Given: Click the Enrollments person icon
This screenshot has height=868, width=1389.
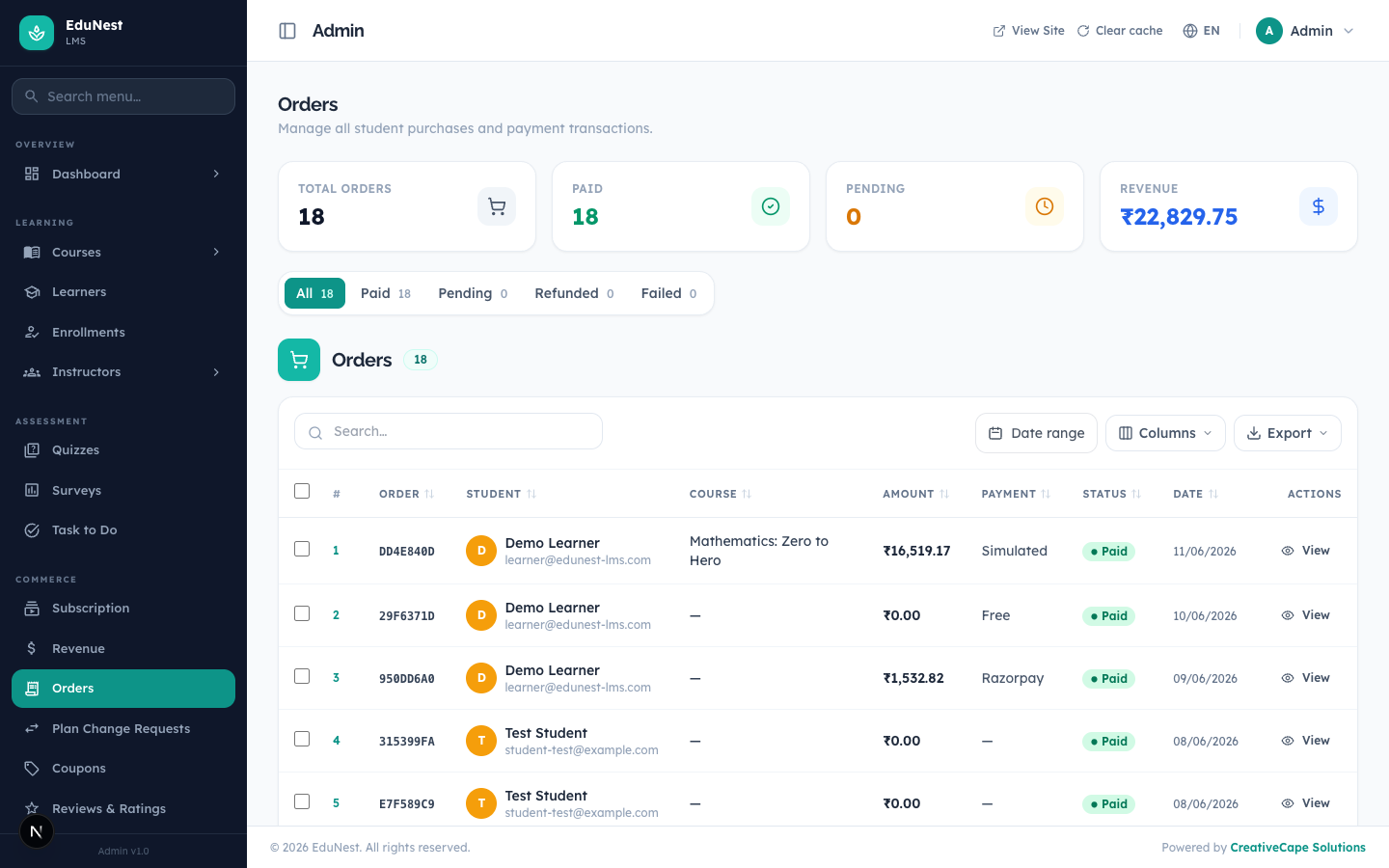Looking at the screenshot, I should click(32, 332).
